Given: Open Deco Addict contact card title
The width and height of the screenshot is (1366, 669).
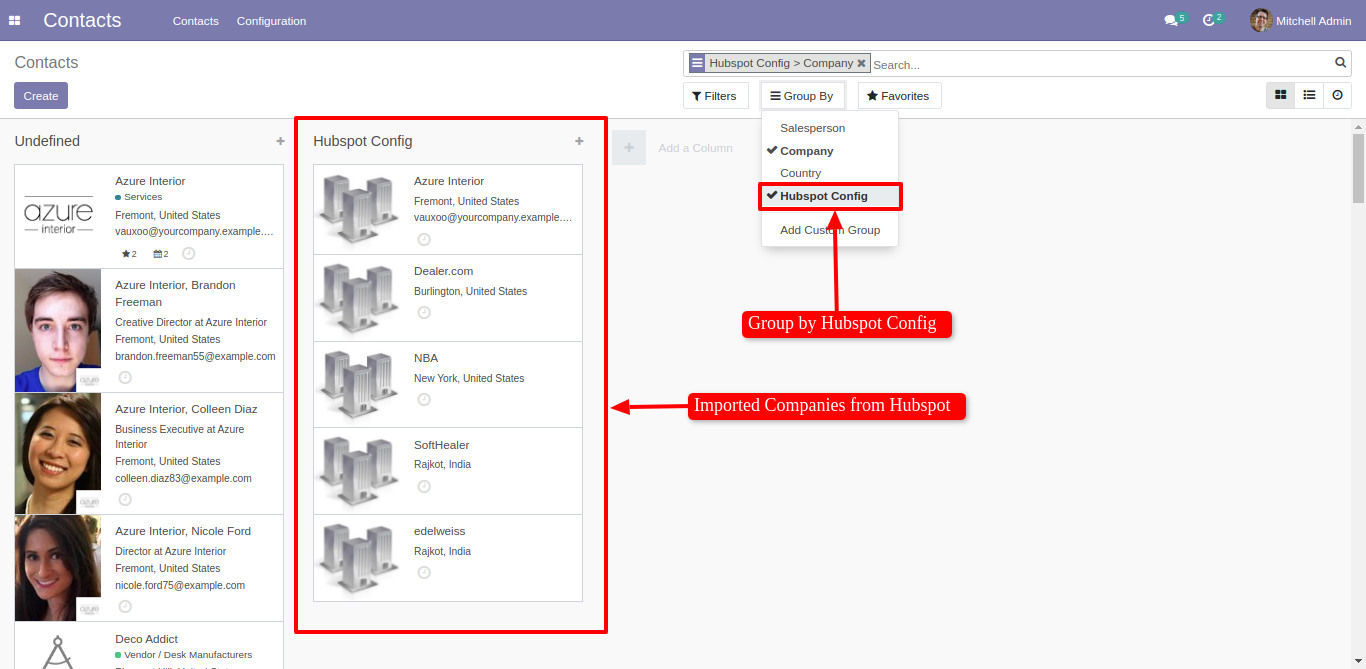Looking at the screenshot, I should [146, 639].
